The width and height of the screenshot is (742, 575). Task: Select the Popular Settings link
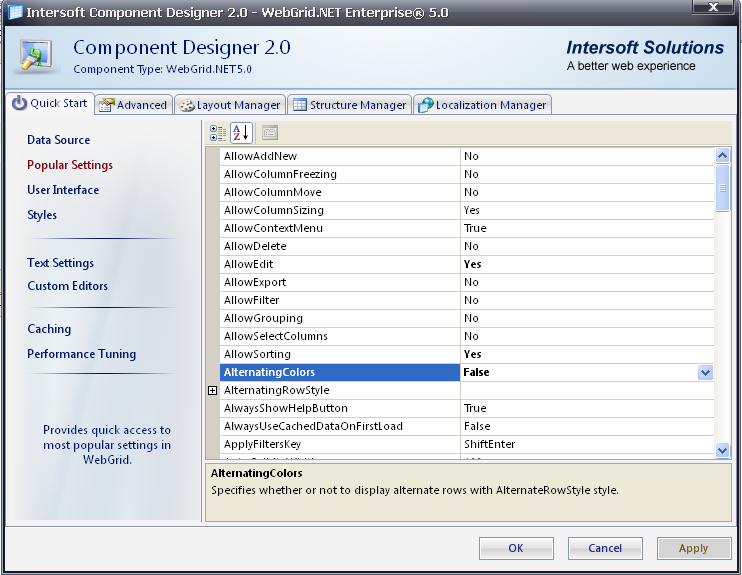[x=70, y=165]
